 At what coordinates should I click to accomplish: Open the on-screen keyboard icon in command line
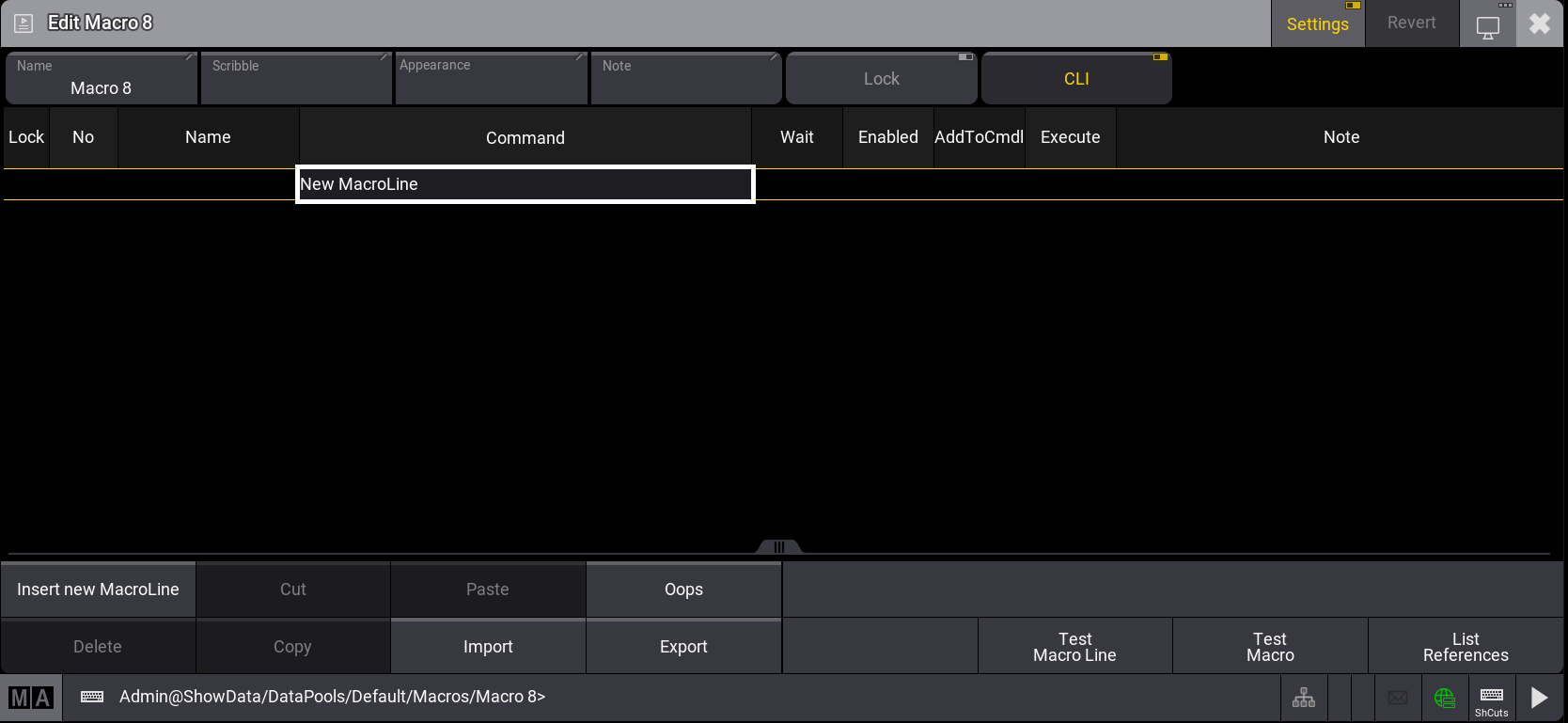[92, 697]
